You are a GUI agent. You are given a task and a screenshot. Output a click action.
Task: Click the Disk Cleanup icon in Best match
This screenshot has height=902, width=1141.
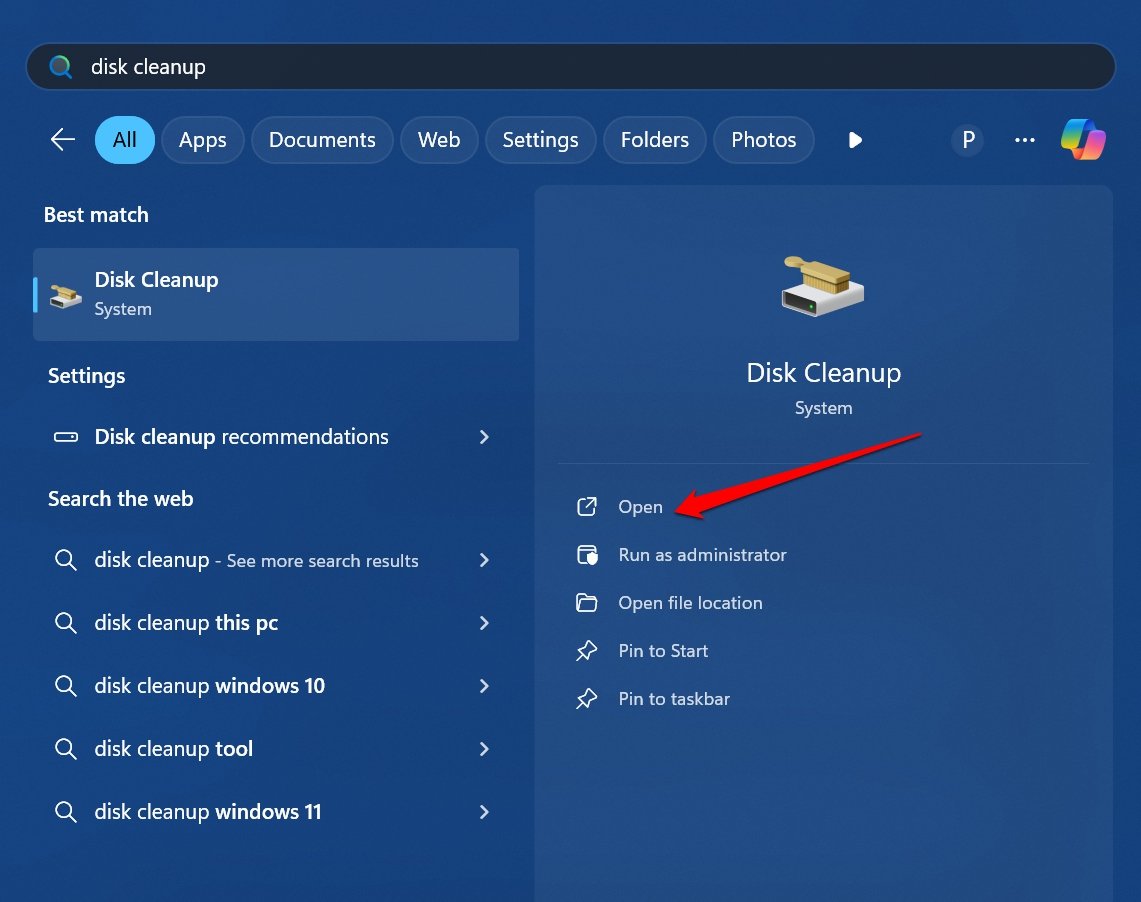(x=65, y=295)
